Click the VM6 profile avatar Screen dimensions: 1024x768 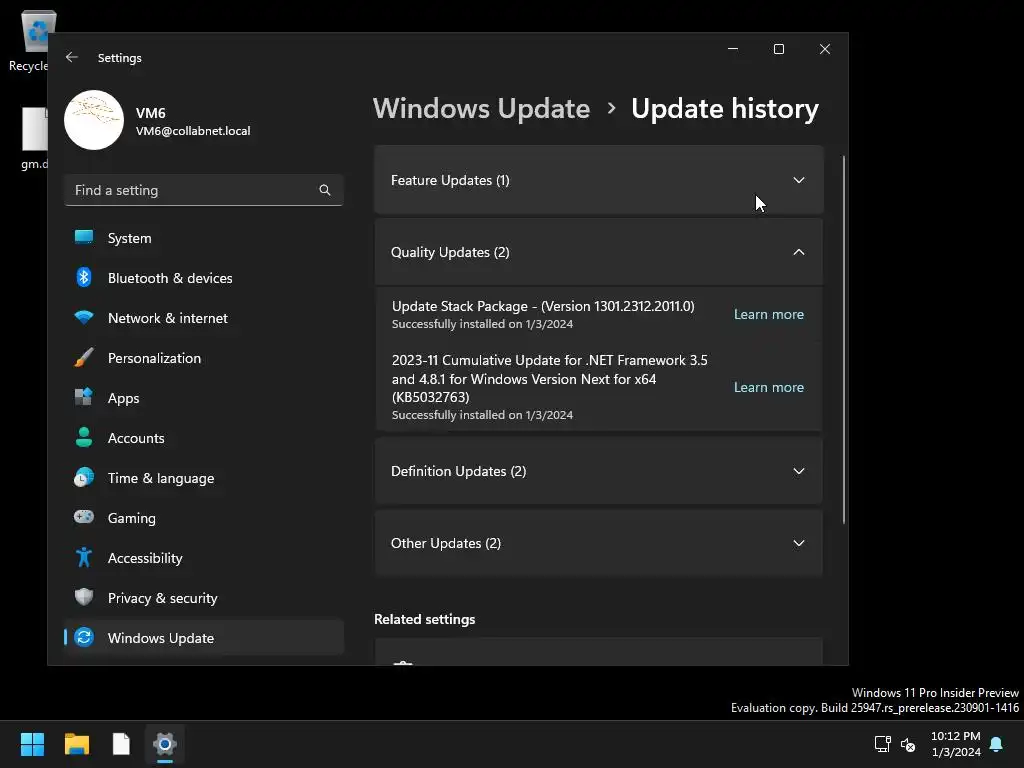pyautogui.click(x=94, y=120)
